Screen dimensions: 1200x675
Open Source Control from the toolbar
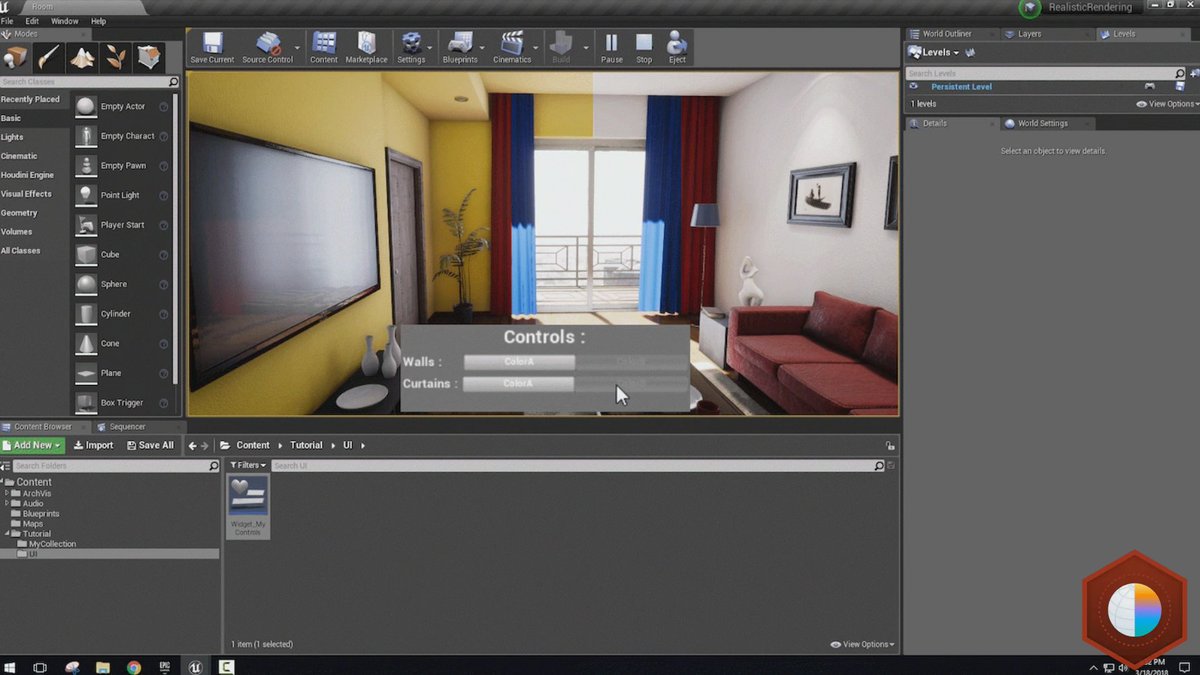pyautogui.click(x=268, y=48)
